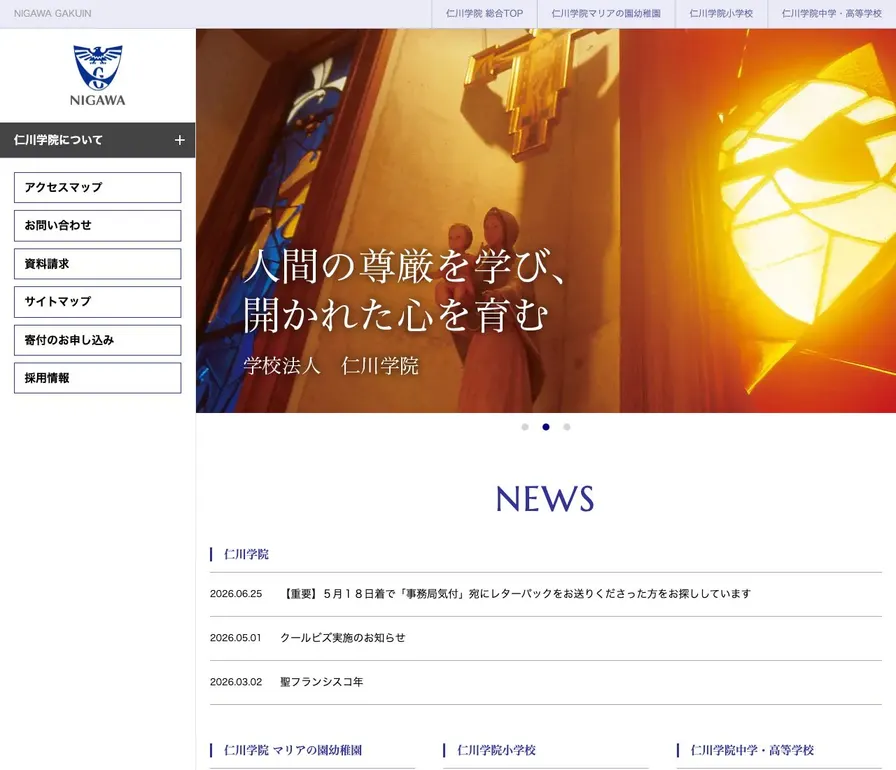Click the 学校法人 仁川学院 slide caption
Image resolution: width=896 pixels, height=770 pixels.
coord(331,366)
